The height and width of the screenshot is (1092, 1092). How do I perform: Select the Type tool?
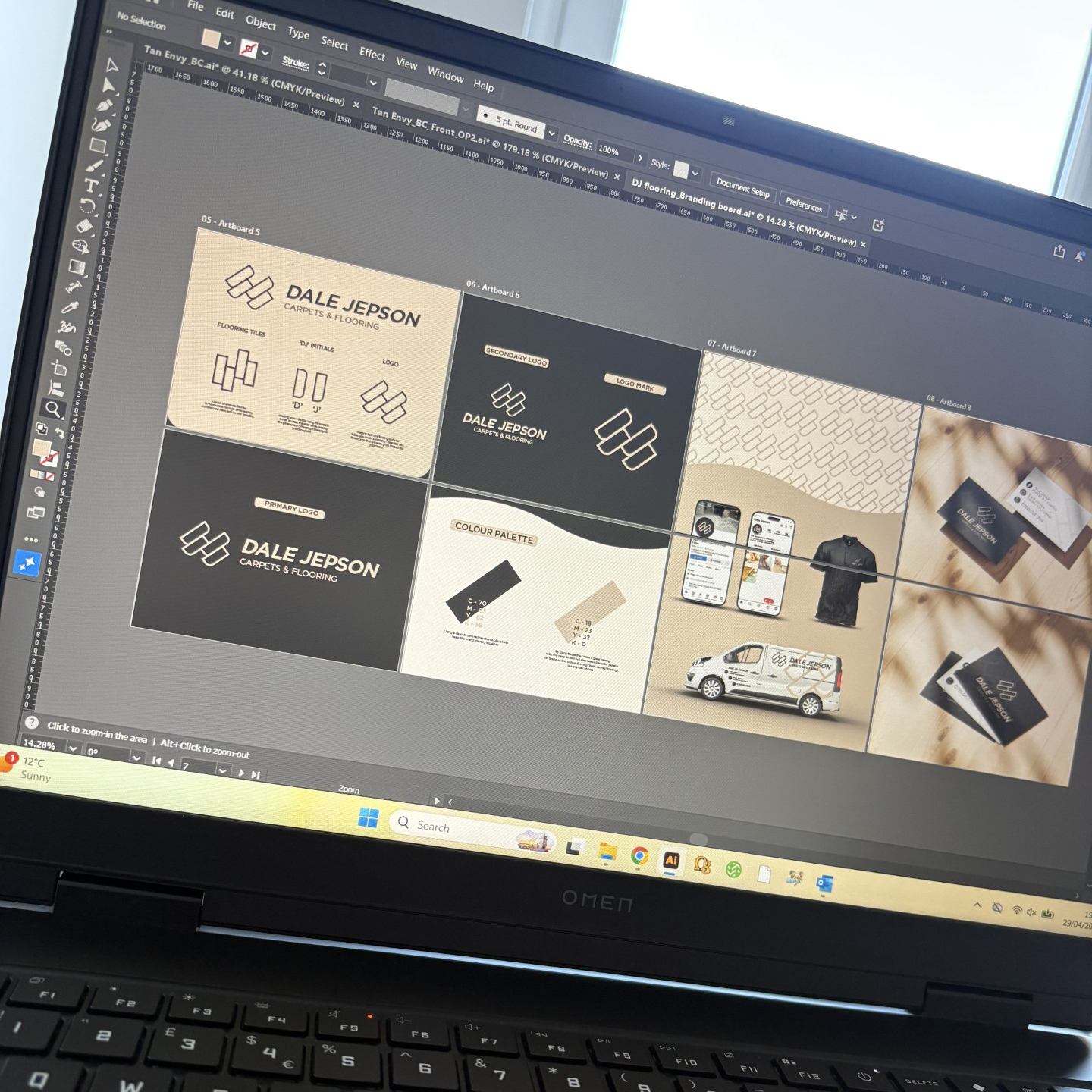(91, 185)
